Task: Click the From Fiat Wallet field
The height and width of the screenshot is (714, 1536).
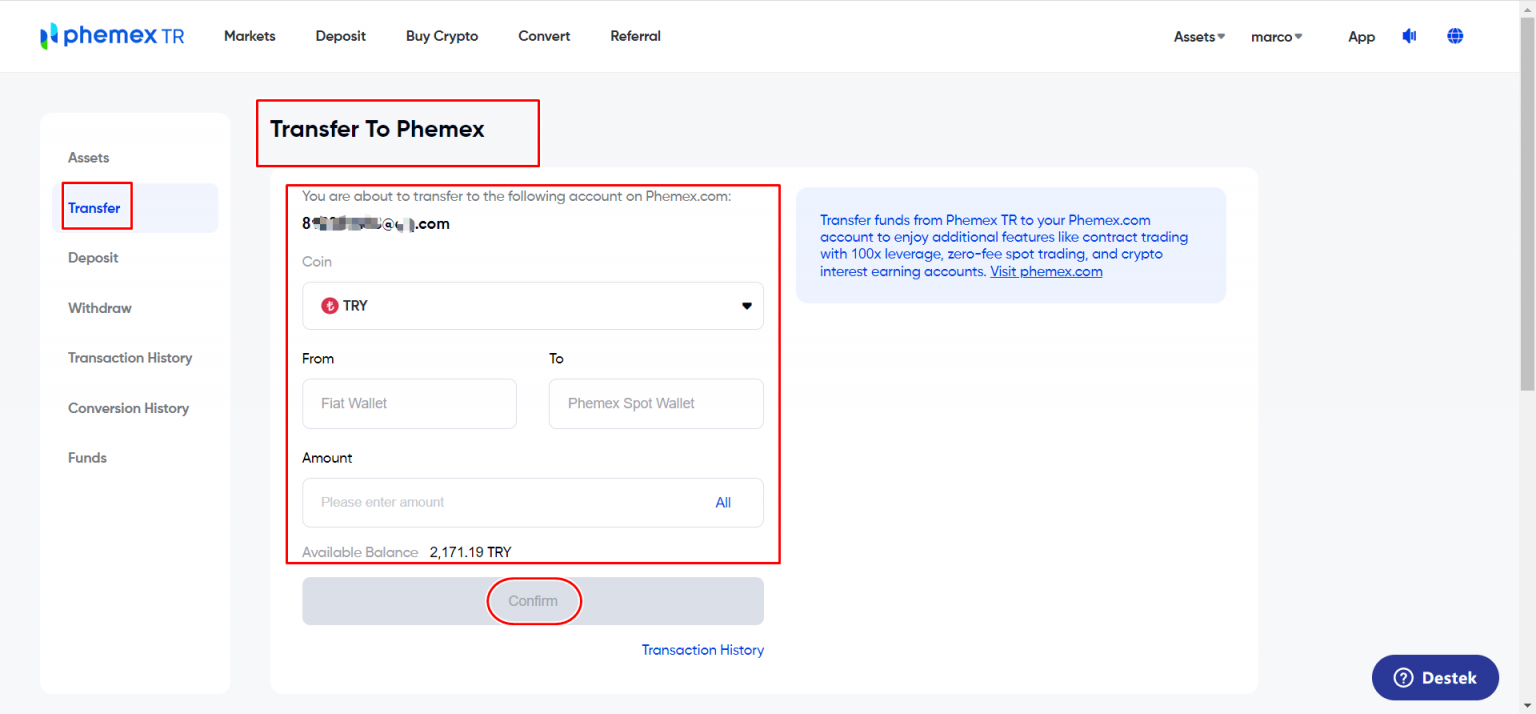Action: (409, 403)
